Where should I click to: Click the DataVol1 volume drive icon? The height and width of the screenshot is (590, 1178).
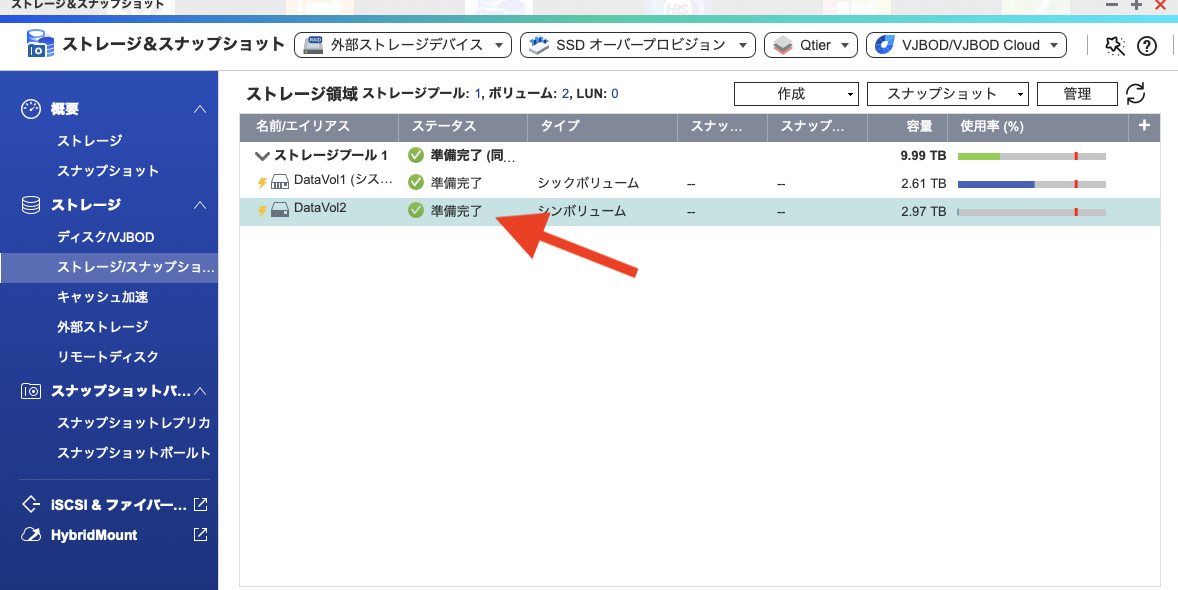[x=280, y=182]
